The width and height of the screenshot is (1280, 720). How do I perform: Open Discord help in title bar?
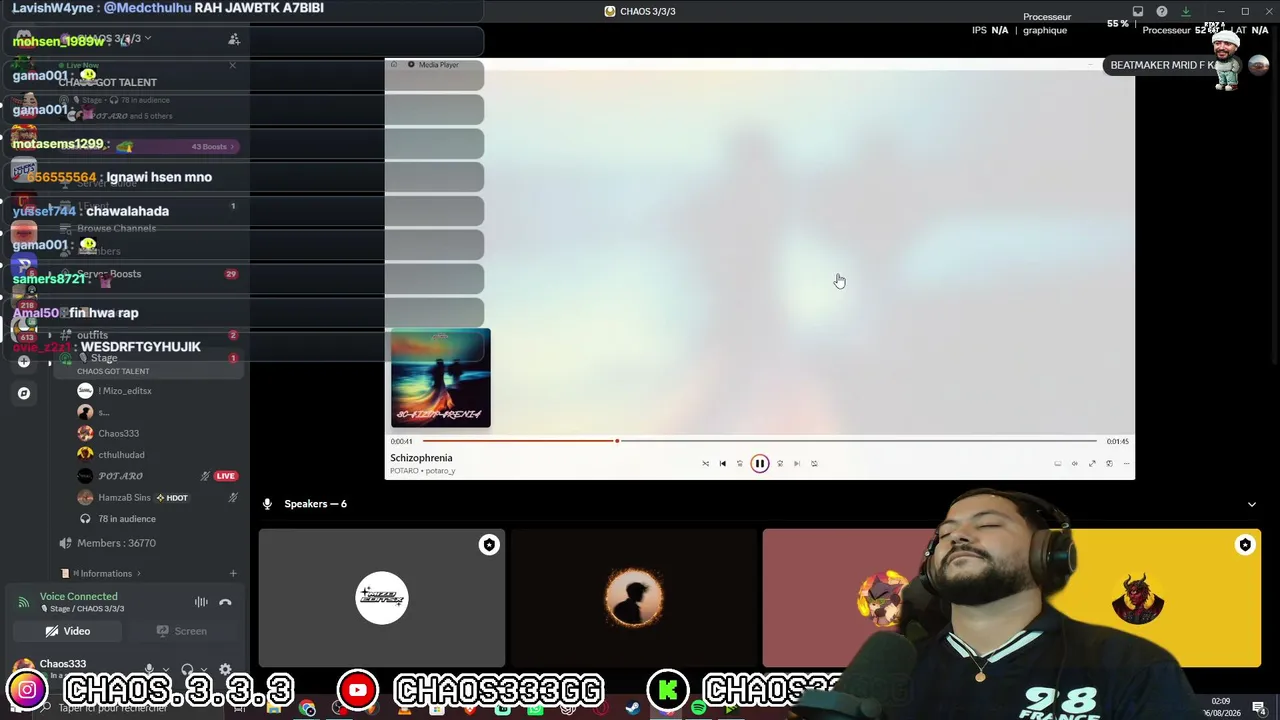[x=1162, y=11]
